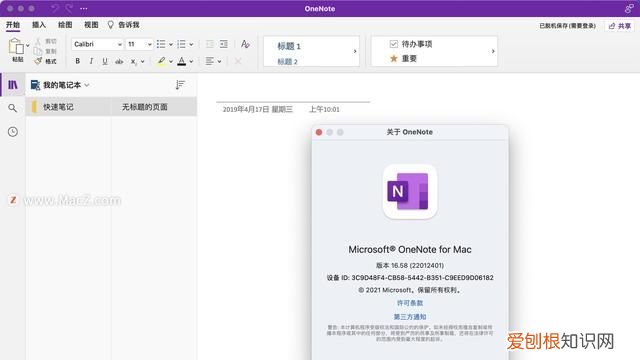Apply bulleted list formatting
The height and width of the screenshot is (360, 640).
(x=161, y=44)
